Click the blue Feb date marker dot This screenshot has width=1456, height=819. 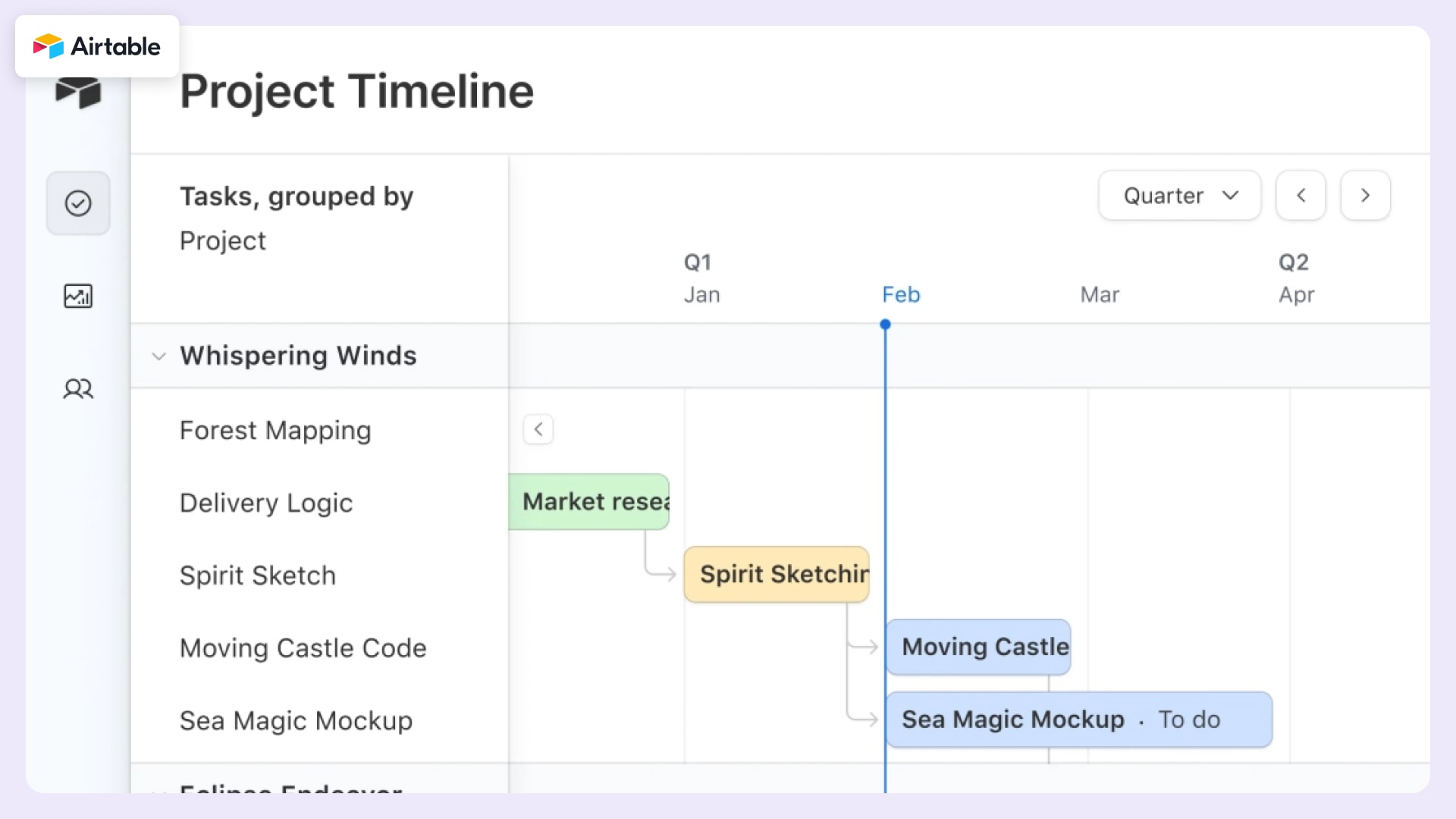(x=886, y=324)
